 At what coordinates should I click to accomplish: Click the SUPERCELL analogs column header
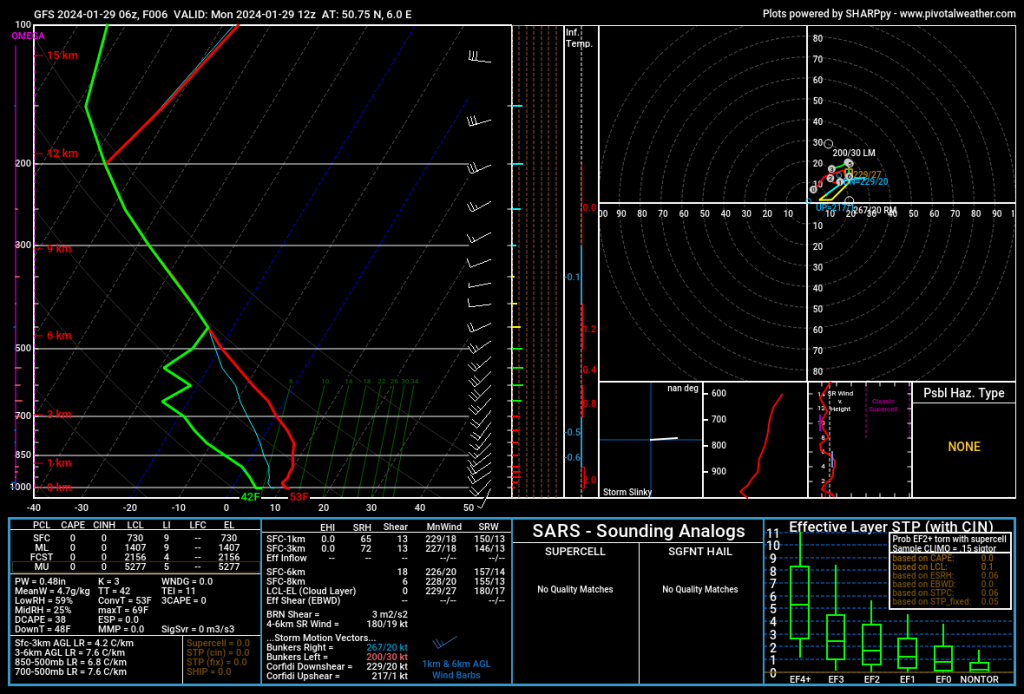click(575, 552)
